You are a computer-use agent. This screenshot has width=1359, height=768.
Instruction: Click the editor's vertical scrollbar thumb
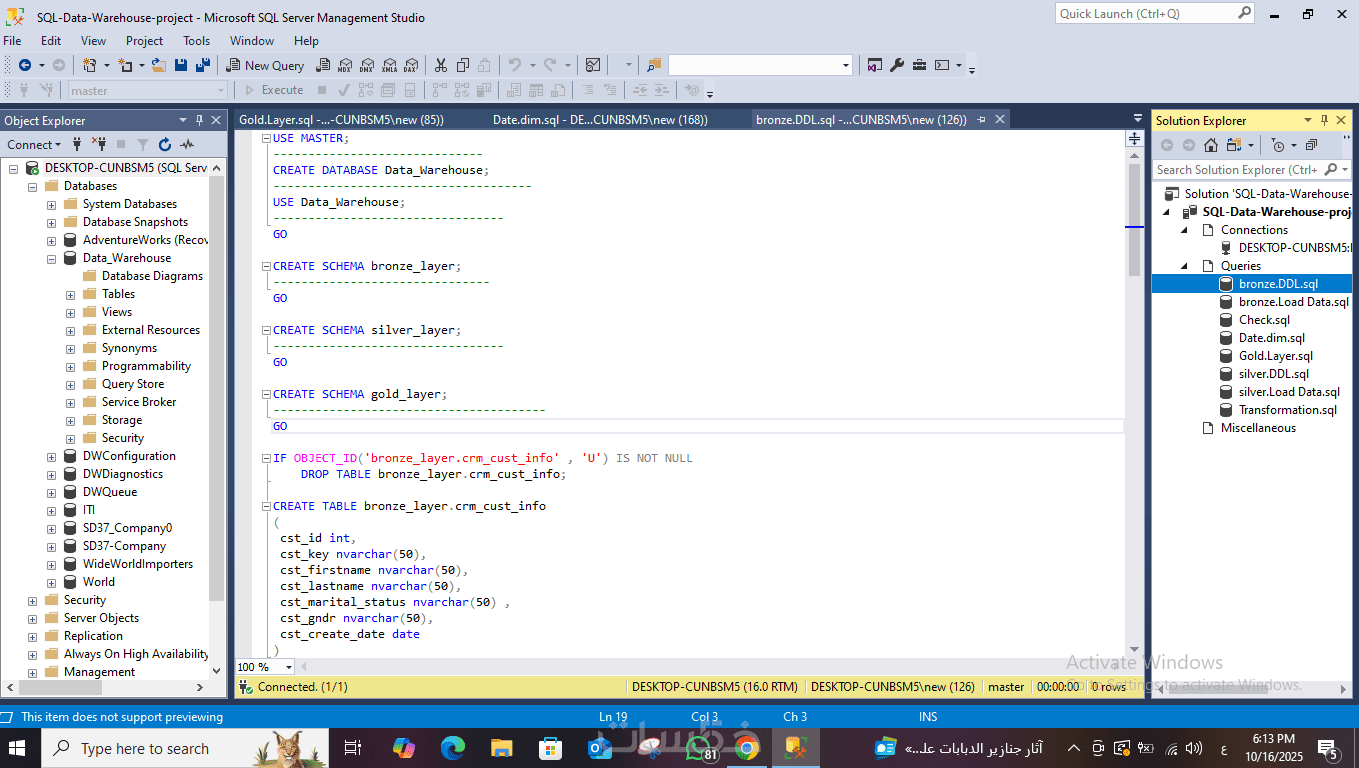point(1134,220)
